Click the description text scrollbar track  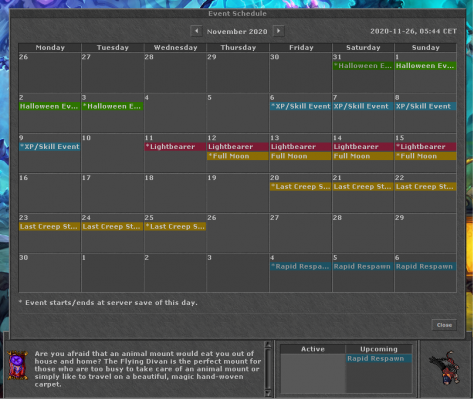268,369
